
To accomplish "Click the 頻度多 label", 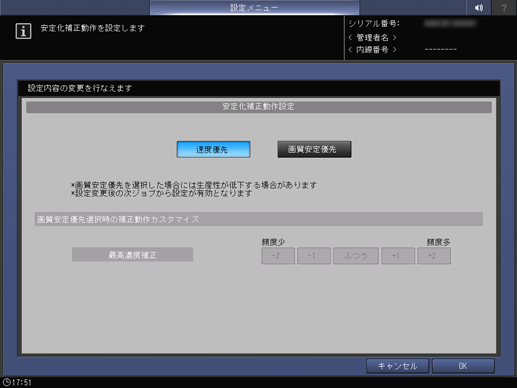I will click(438, 242).
